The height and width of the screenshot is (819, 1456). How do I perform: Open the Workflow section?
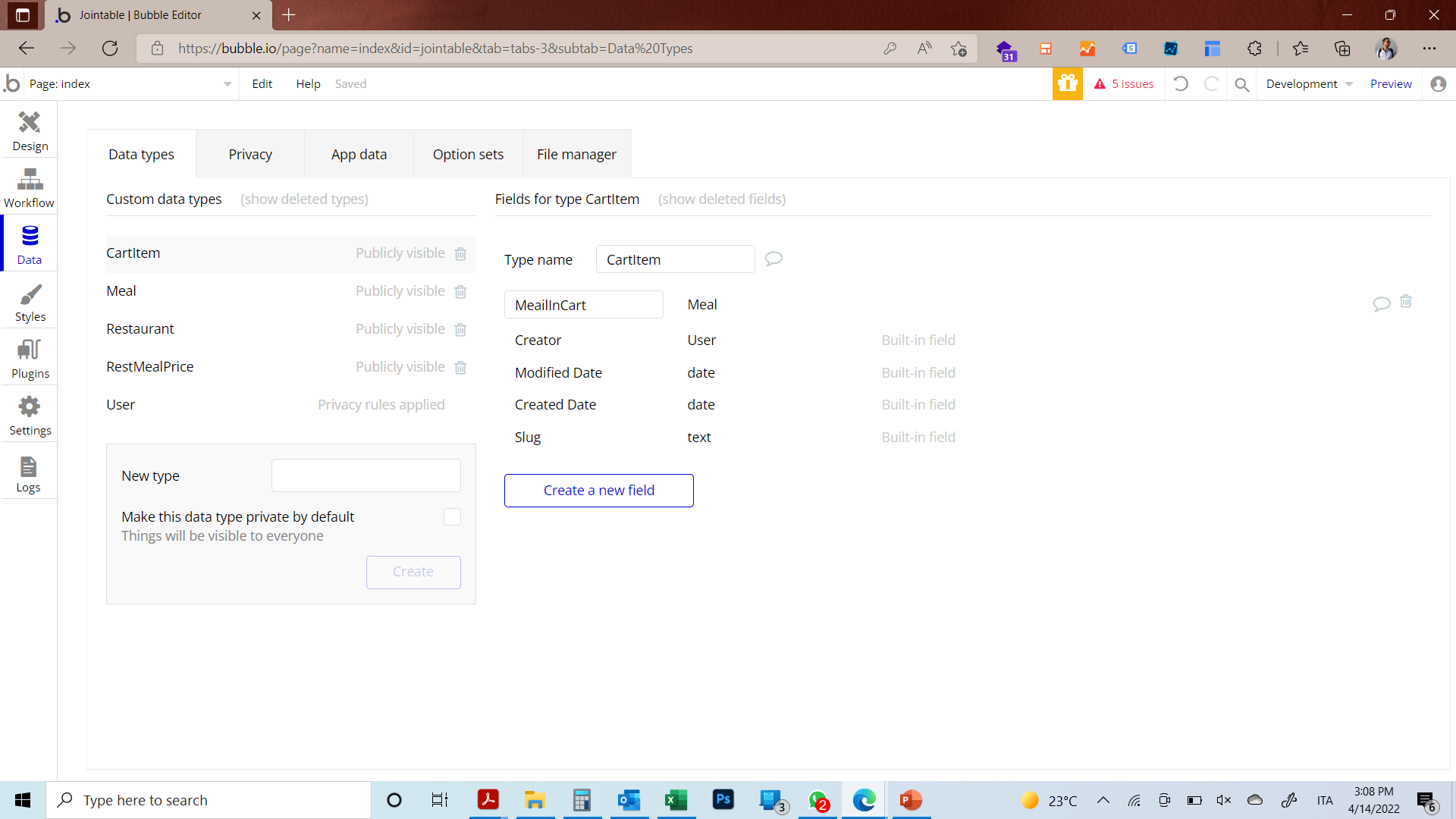coord(30,187)
